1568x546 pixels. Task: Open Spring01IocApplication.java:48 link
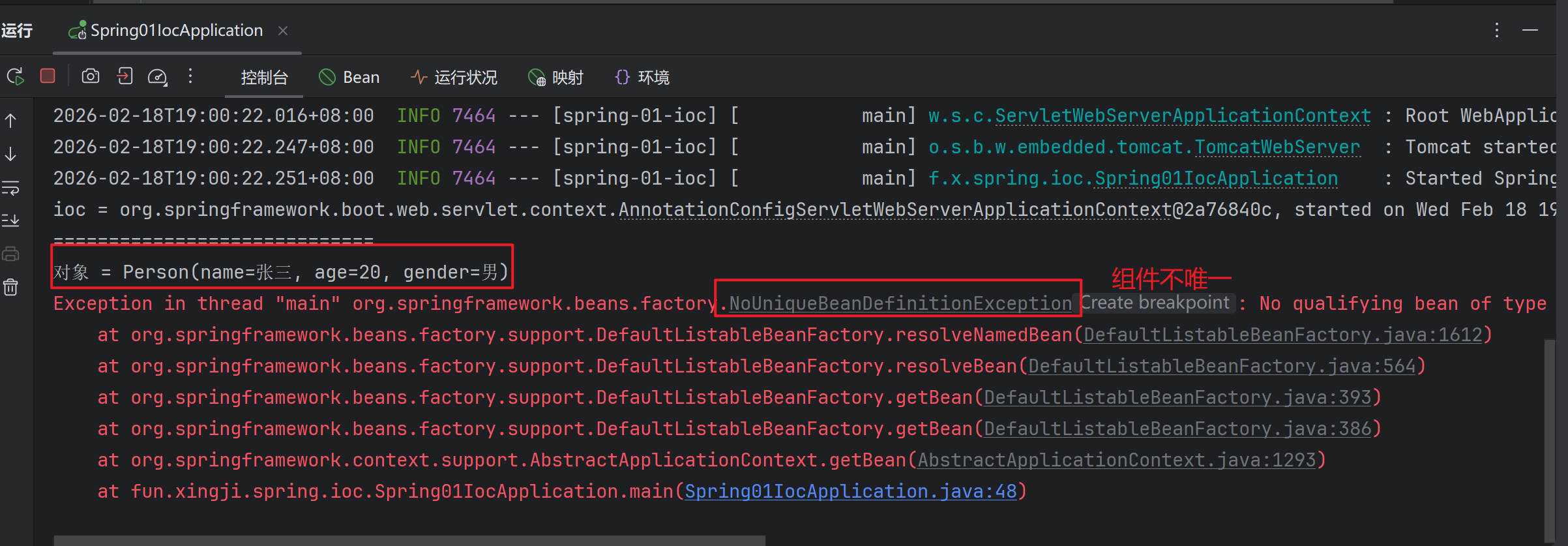(850, 491)
